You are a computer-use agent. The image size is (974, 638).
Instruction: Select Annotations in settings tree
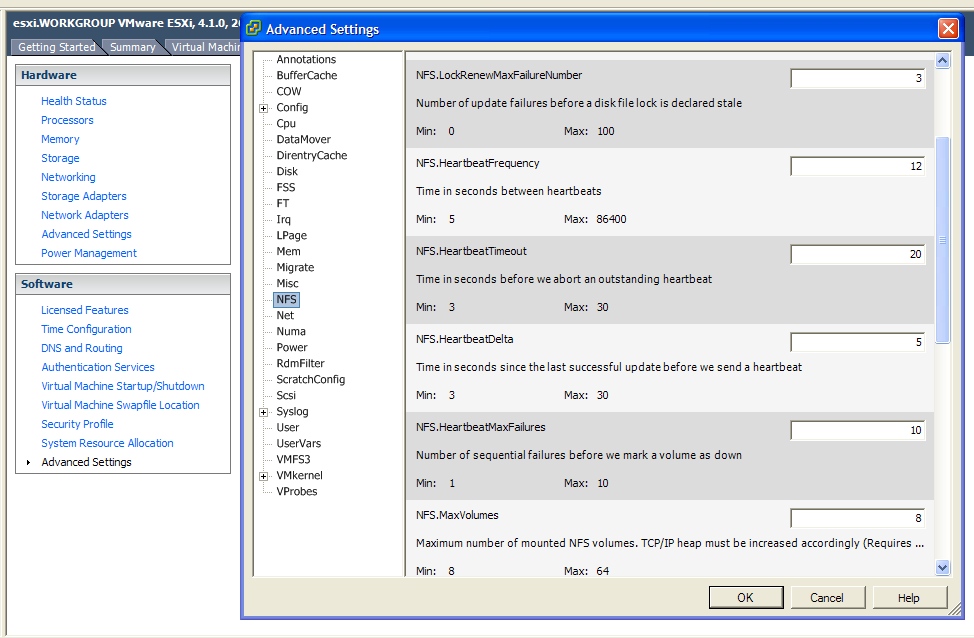306,60
